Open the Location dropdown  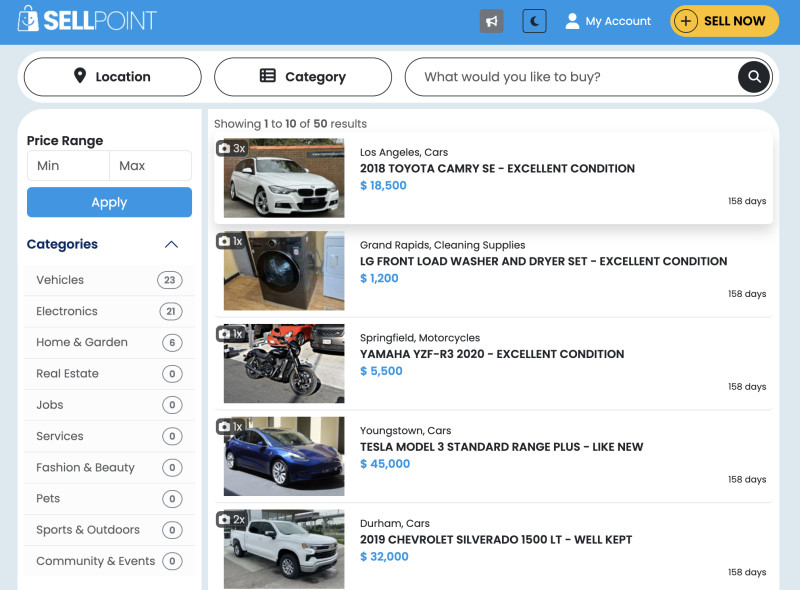coord(112,76)
